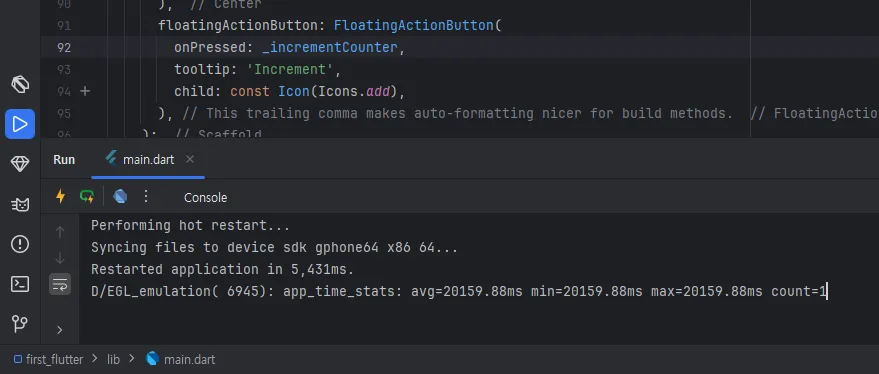Open the Problems exclamation icon
The width and height of the screenshot is (879, 374).
coord(20,244)
